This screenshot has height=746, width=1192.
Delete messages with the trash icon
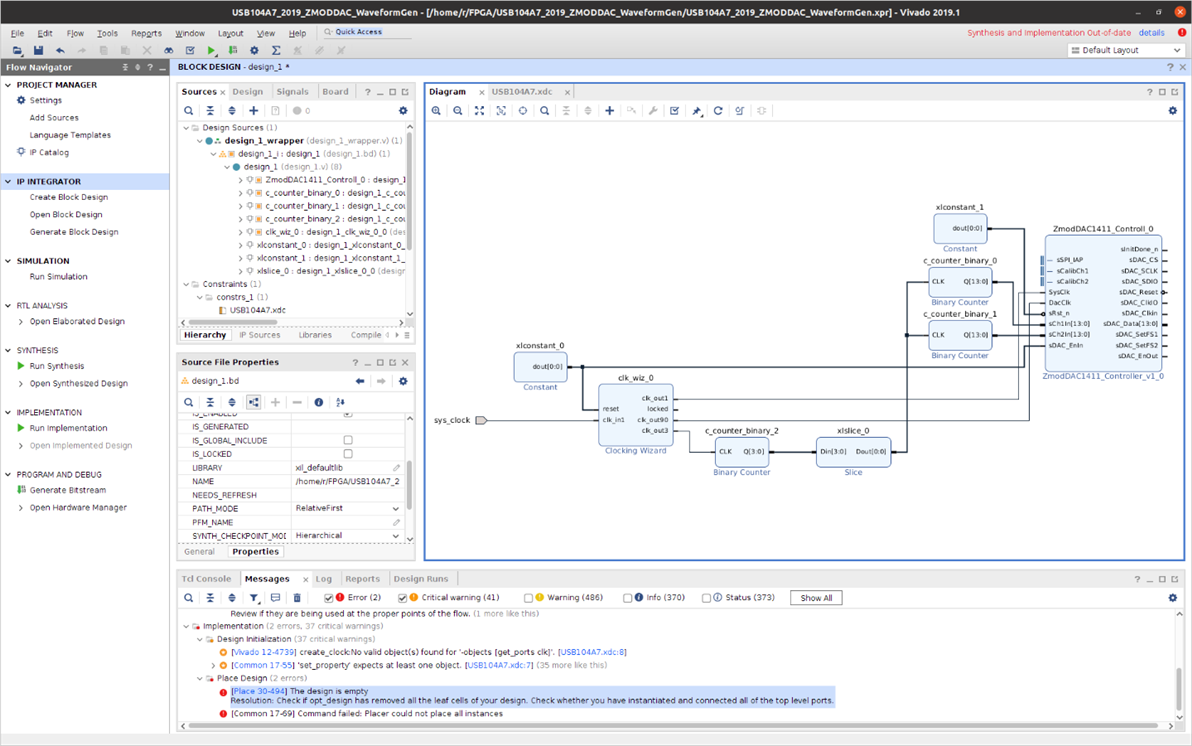tap(297, 598)
